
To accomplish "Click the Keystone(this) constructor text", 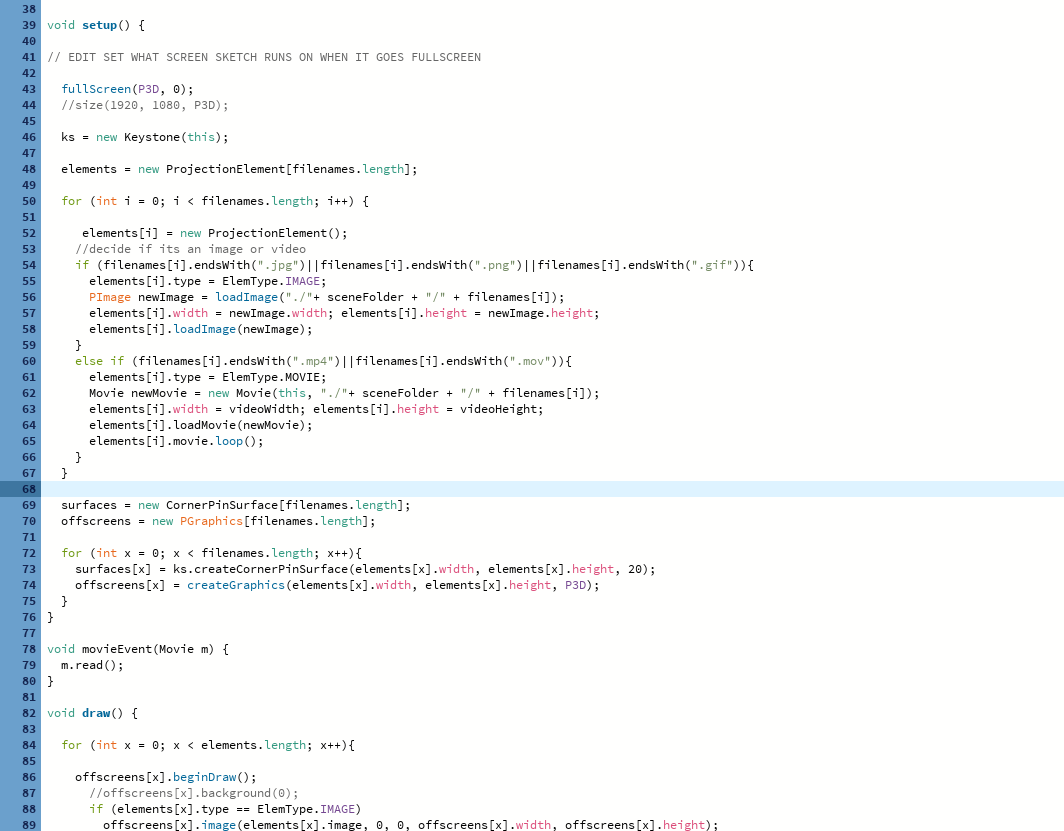I will [x=176, y=137].
